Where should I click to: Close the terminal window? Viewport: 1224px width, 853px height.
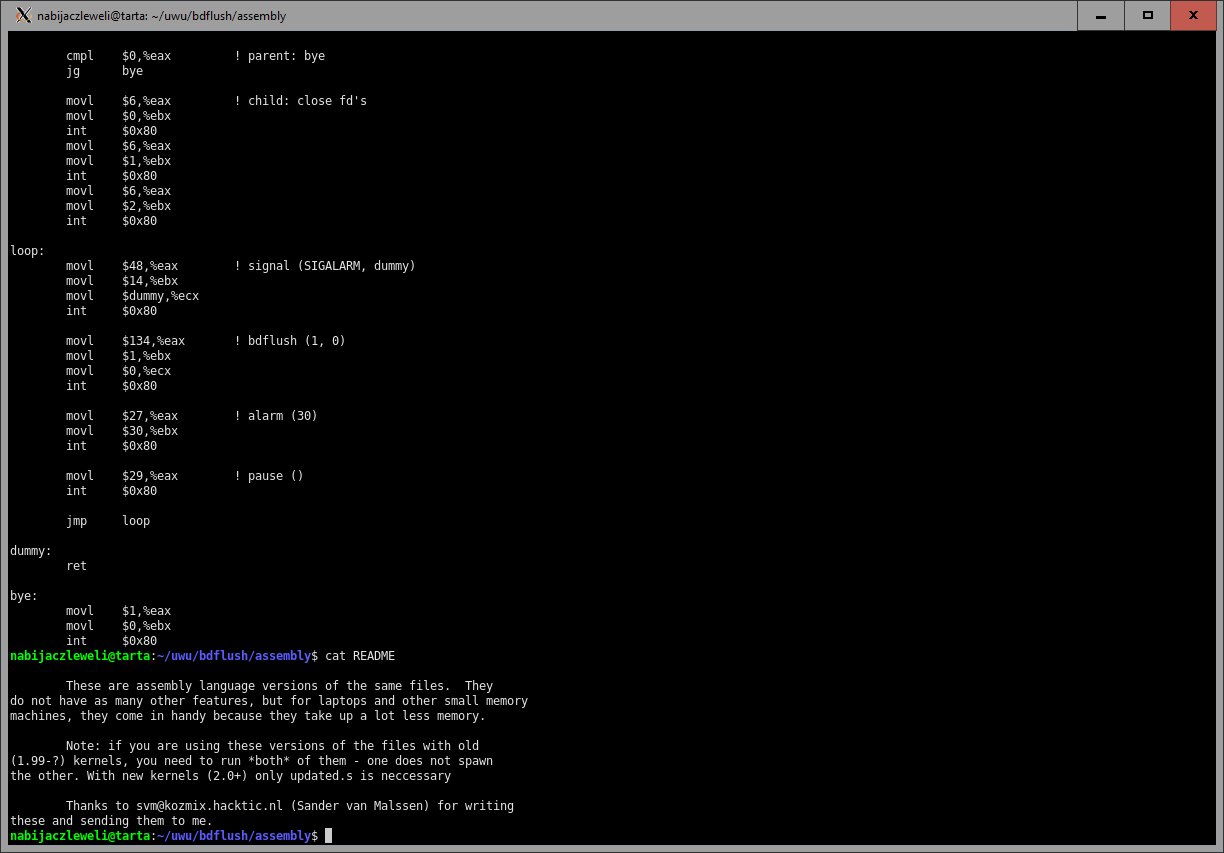1194,15
